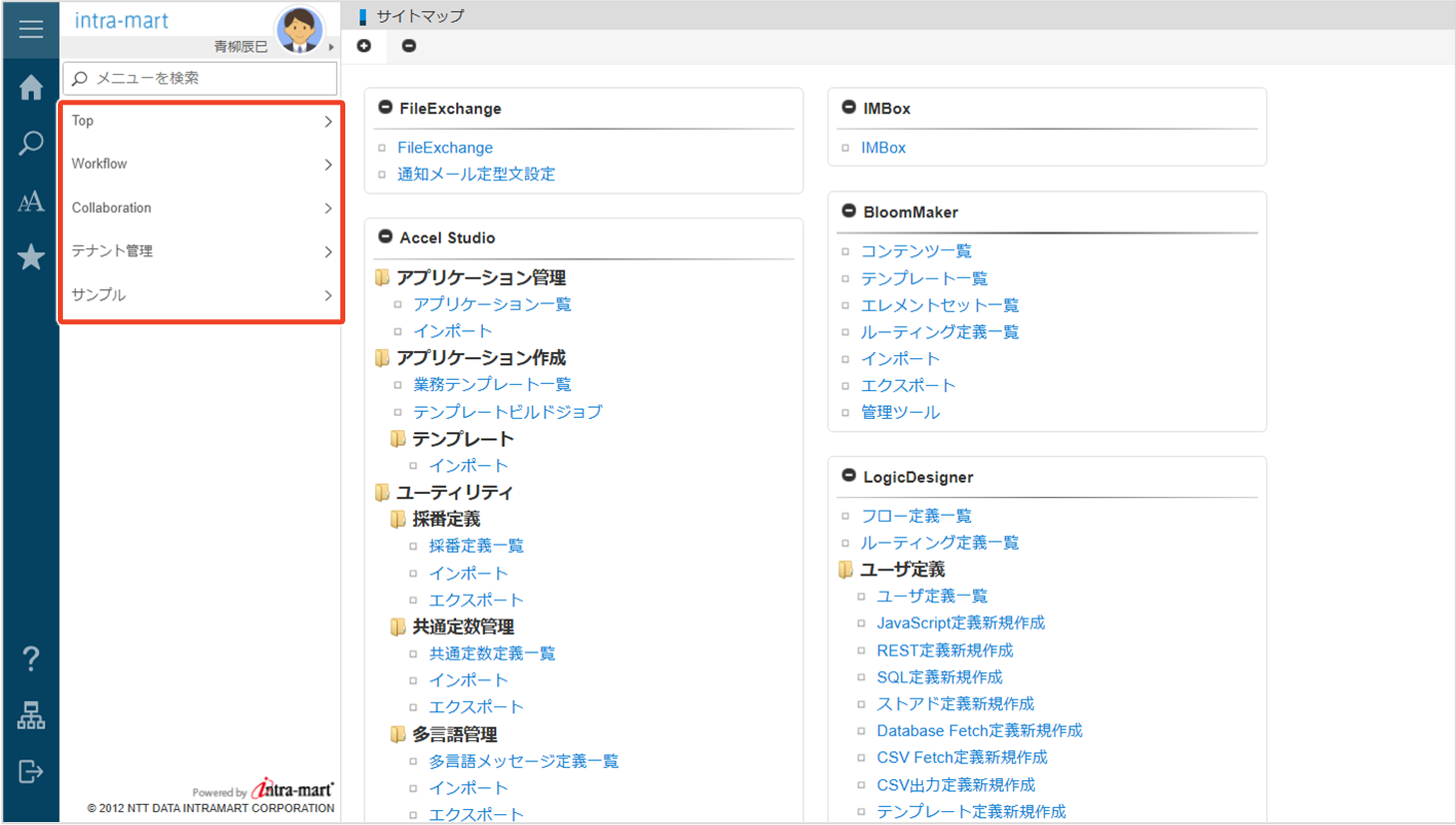Collapse all sections with minus button

point(409,46)
